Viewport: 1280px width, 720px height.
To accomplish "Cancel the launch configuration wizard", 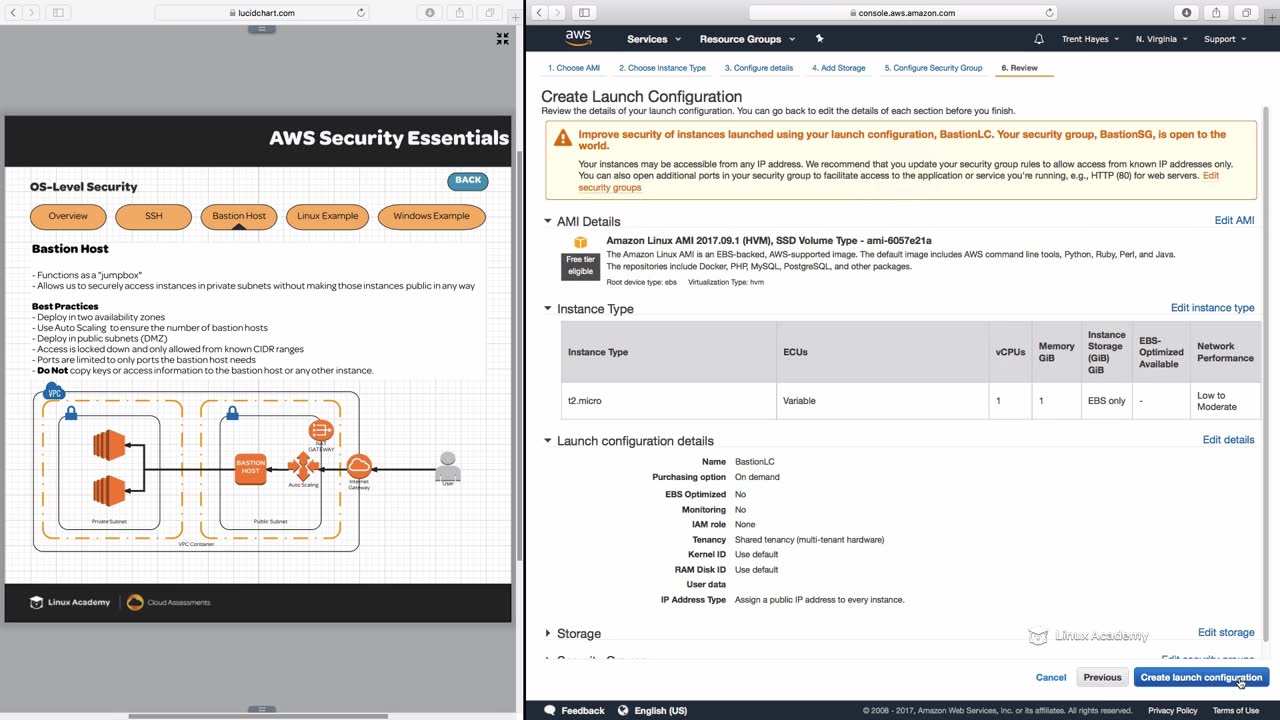I will point(1051,678).
